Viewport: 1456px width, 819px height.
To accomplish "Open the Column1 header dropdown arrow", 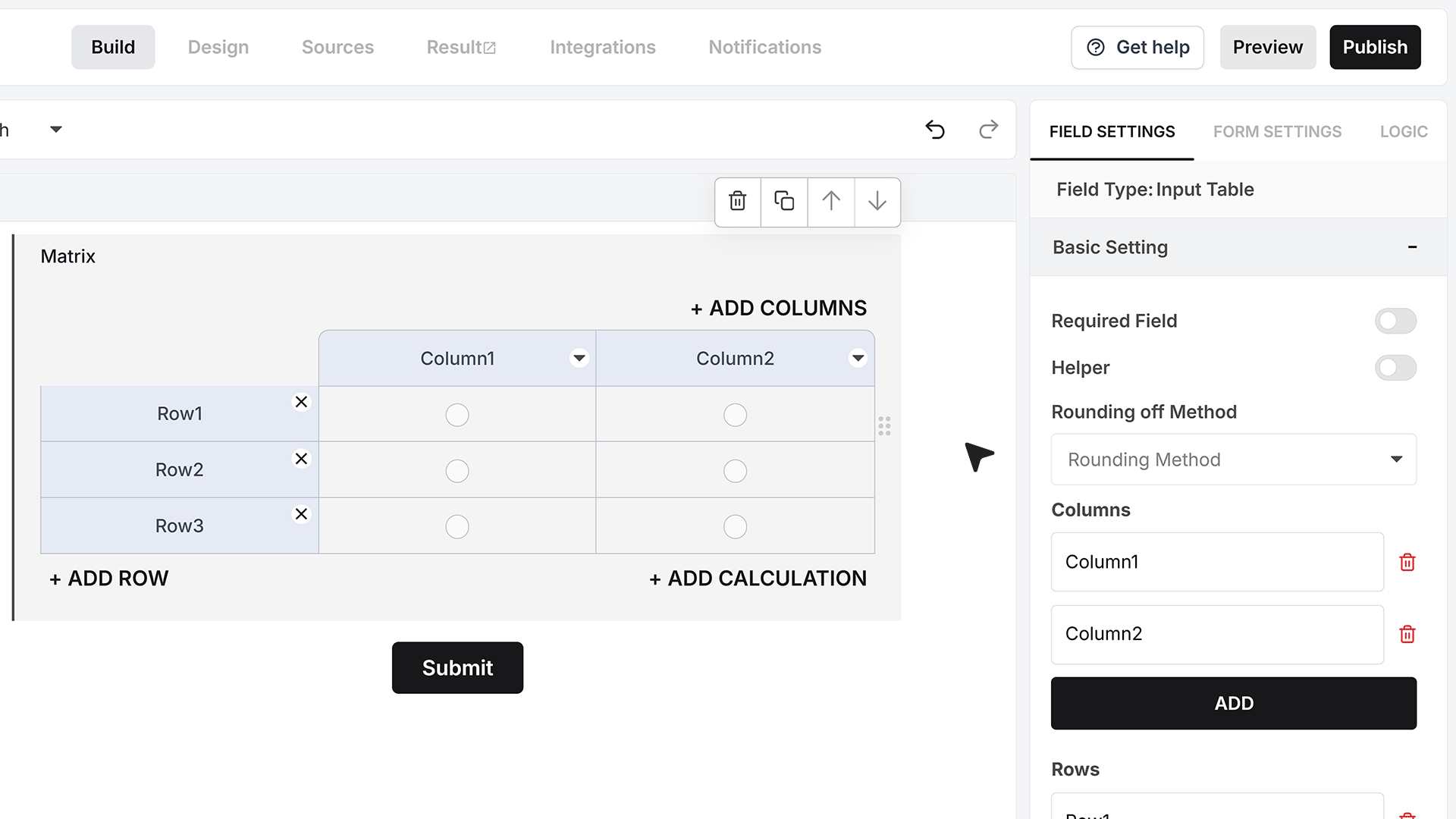I will point(579,358).
